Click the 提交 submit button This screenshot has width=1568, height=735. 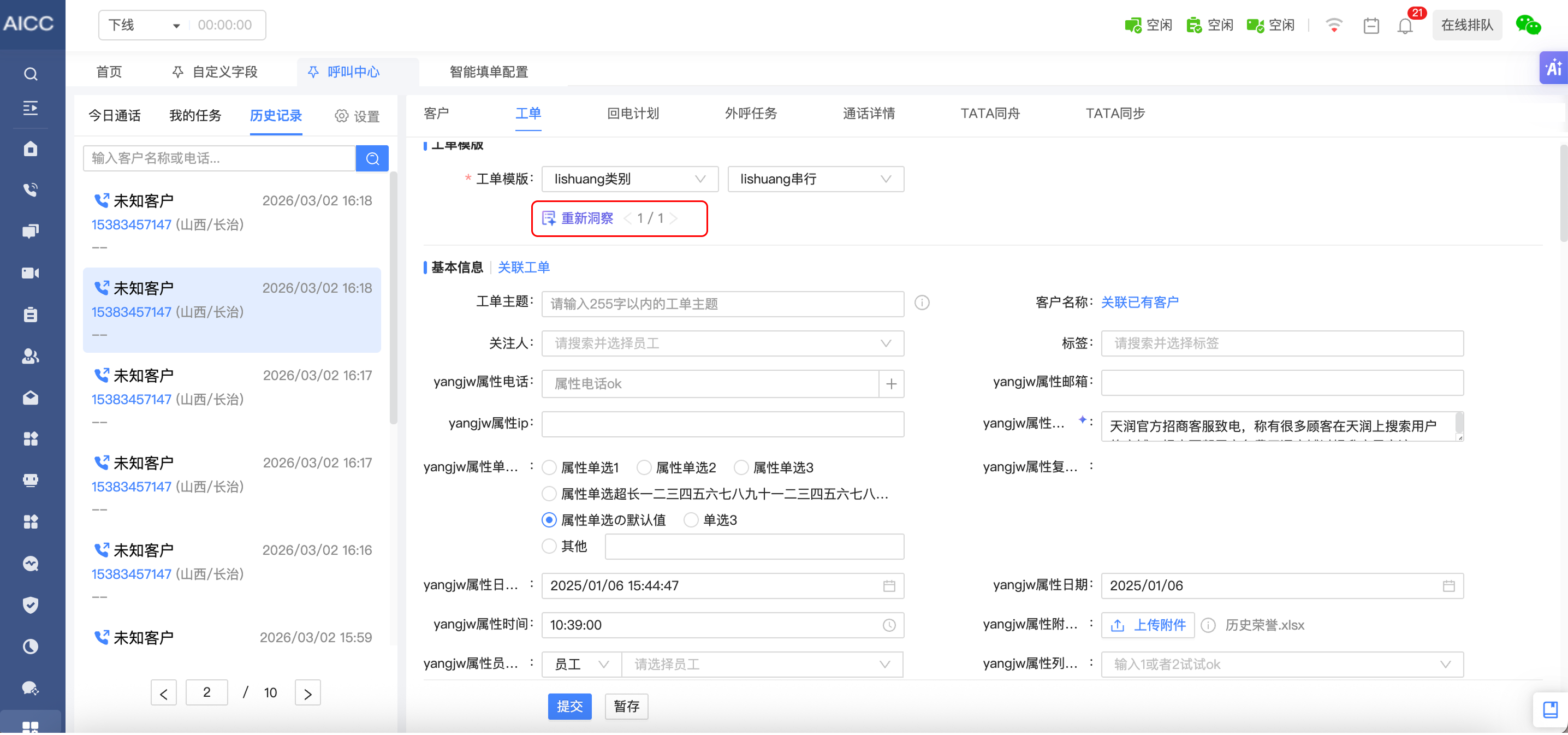569,706
